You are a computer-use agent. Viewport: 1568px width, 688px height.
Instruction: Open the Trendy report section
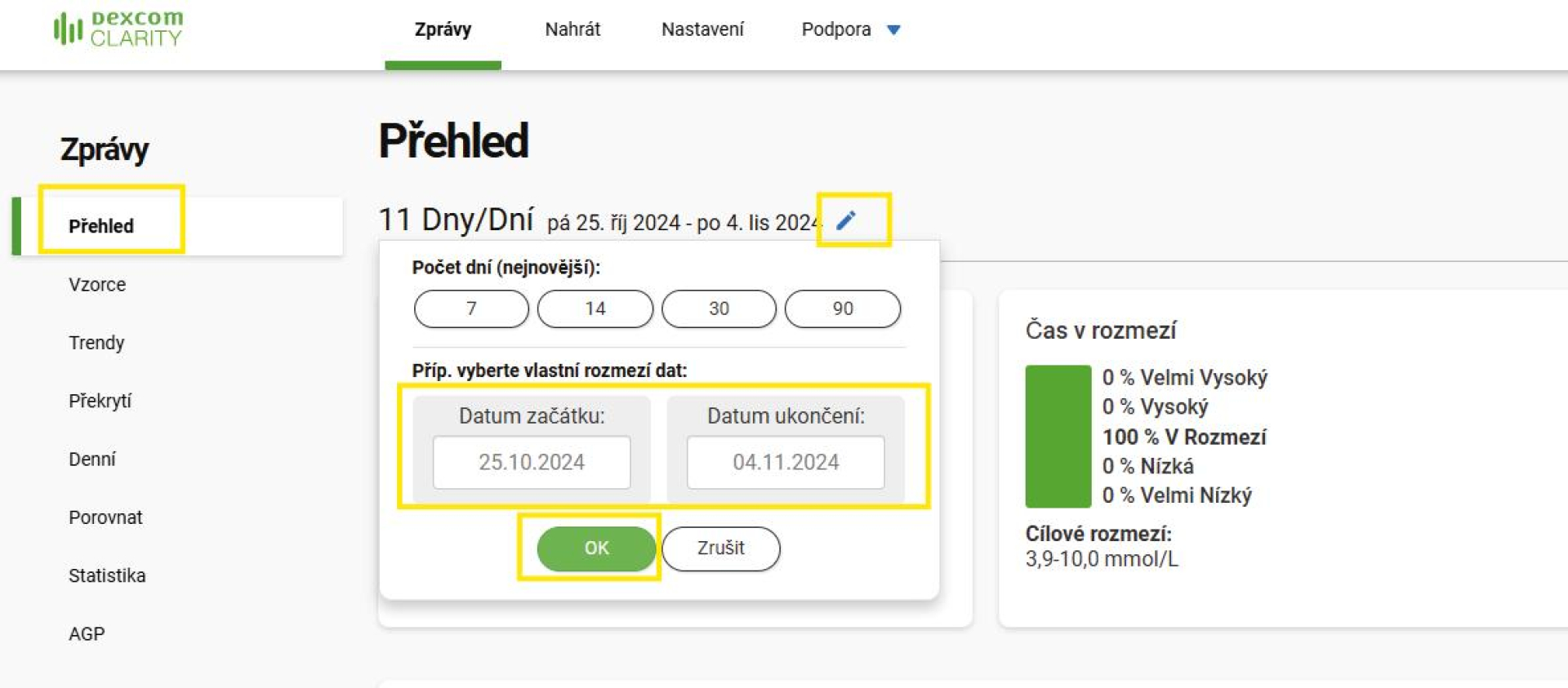pos(96,342)
